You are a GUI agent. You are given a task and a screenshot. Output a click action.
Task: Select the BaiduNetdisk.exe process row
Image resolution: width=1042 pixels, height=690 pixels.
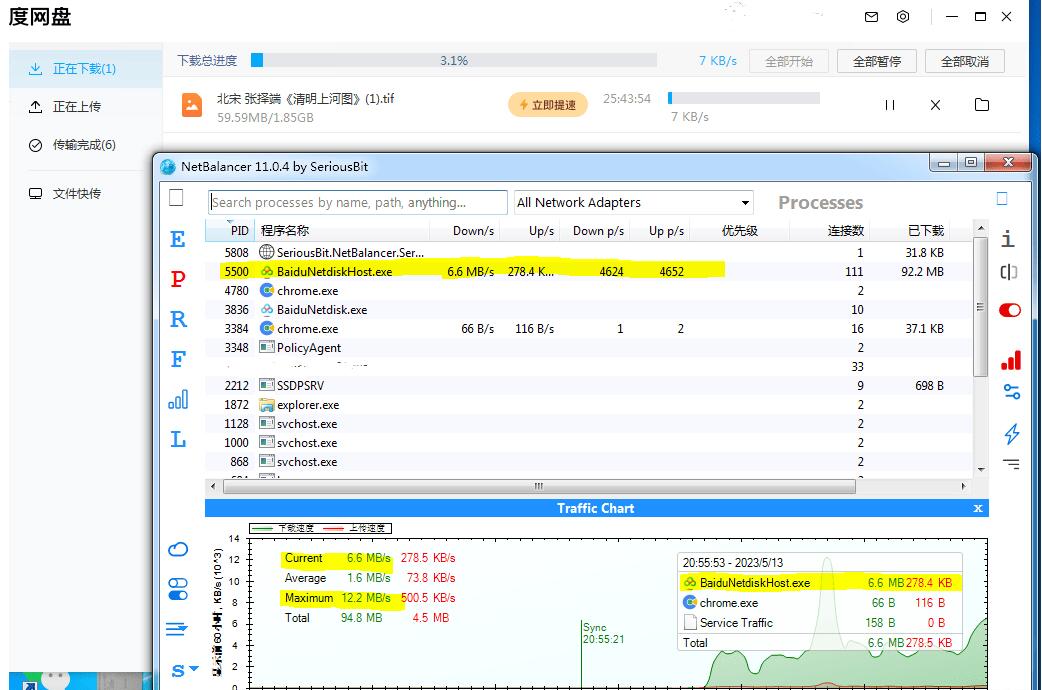click(x=588, y=310)
